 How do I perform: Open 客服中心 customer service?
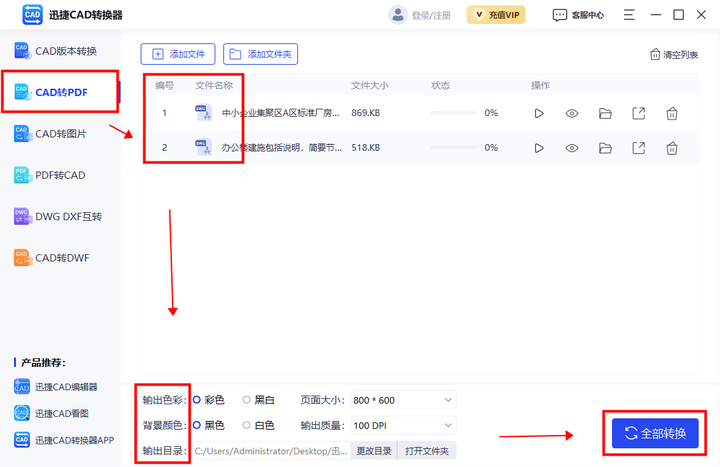[x=578, y=15]
